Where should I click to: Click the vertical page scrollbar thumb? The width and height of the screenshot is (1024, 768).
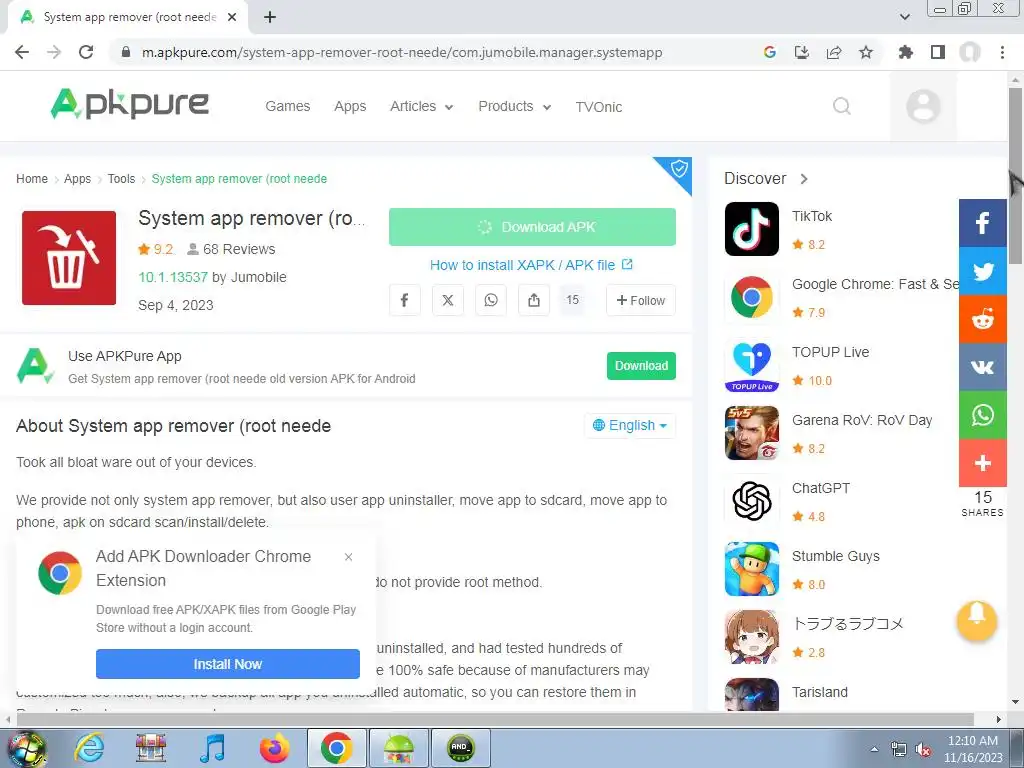tap(1016, 175)
